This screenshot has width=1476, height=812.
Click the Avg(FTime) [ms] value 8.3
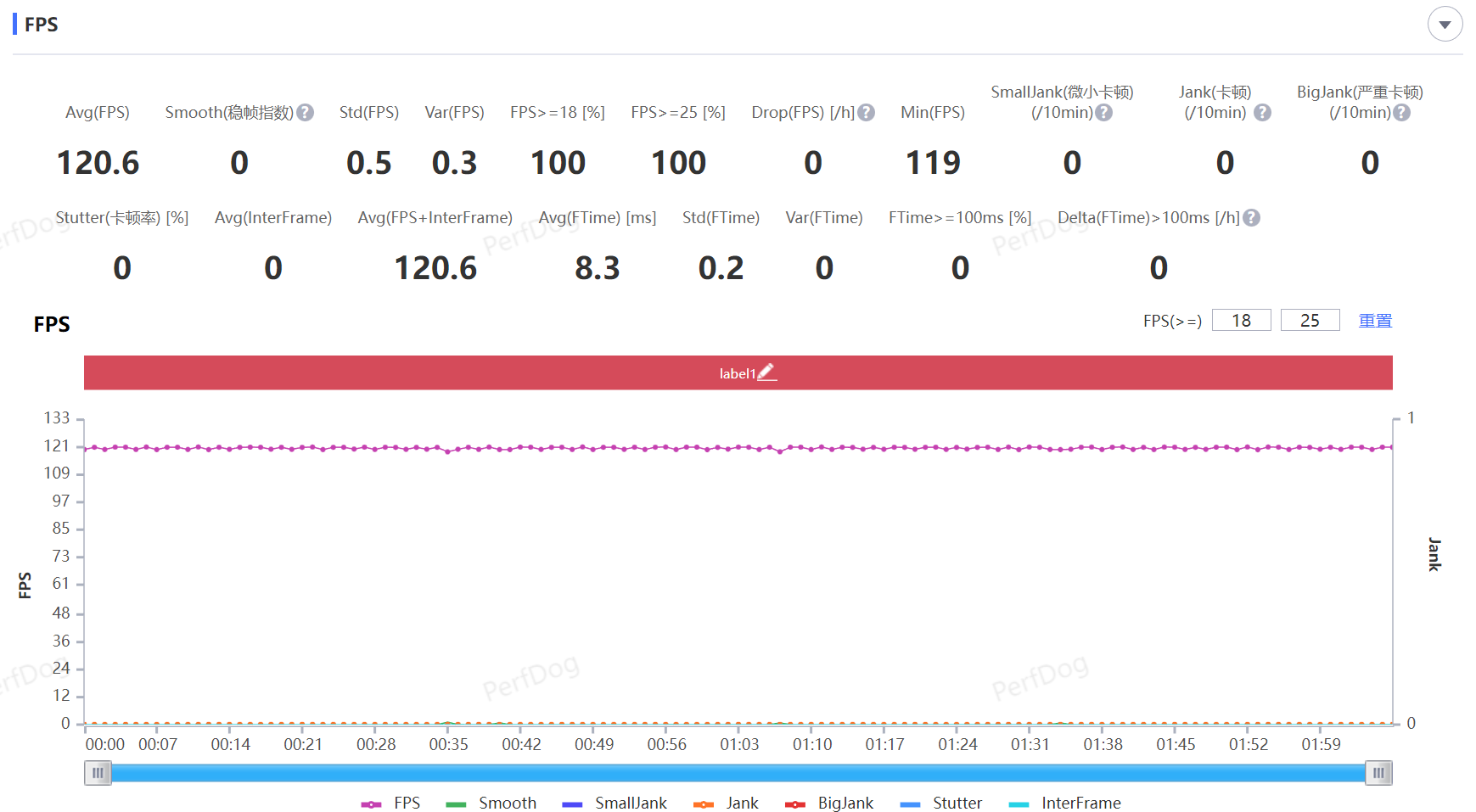click(598, 268)
